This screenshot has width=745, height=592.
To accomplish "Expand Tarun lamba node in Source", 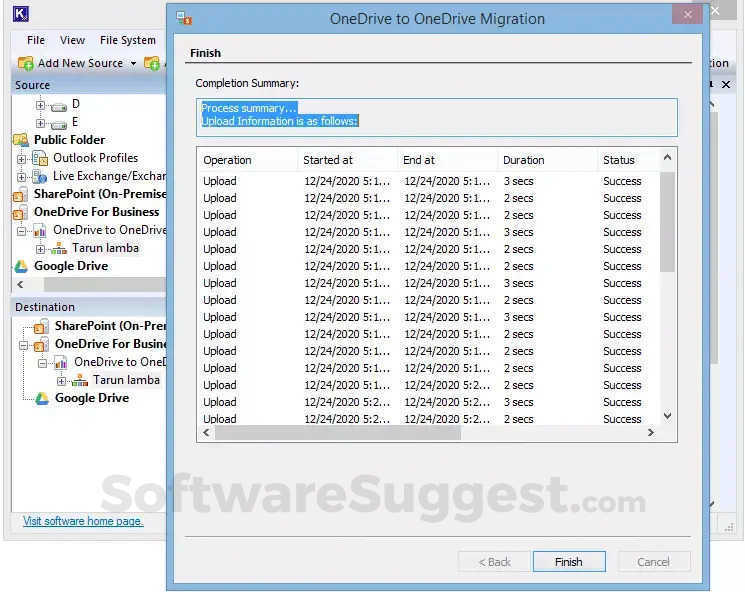I will click(40, 248).
